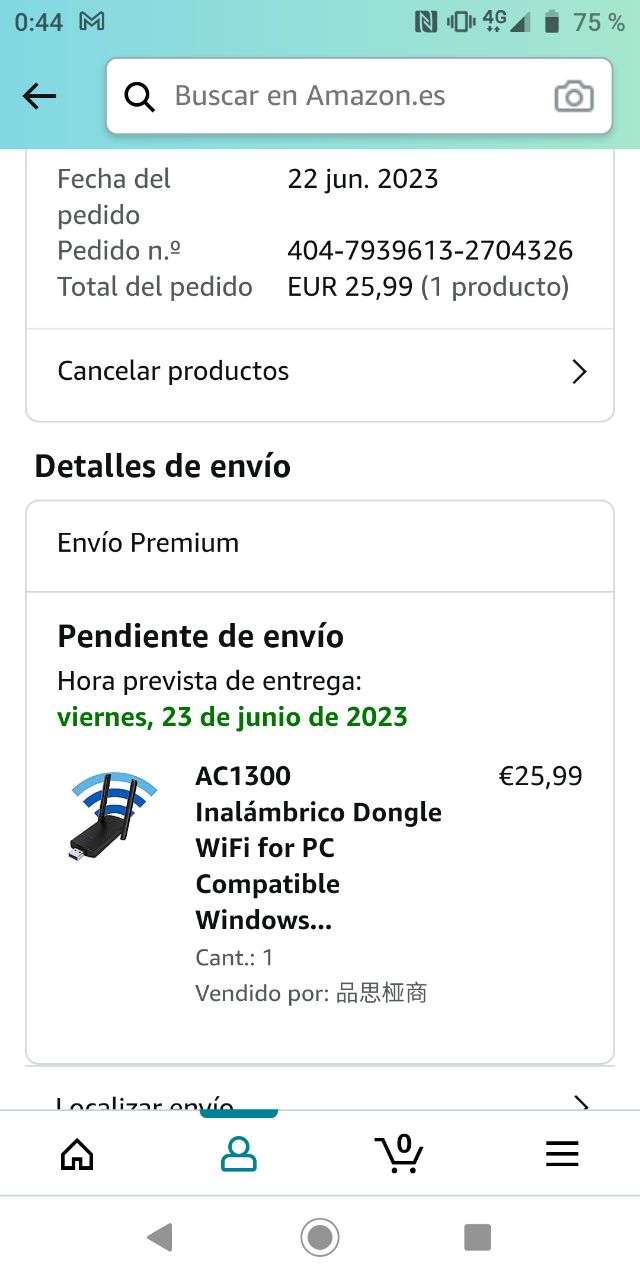Viewport: 640px width, 1280px height.
Task: Open the account profile icon
Action: click(x=239, y=1155)
